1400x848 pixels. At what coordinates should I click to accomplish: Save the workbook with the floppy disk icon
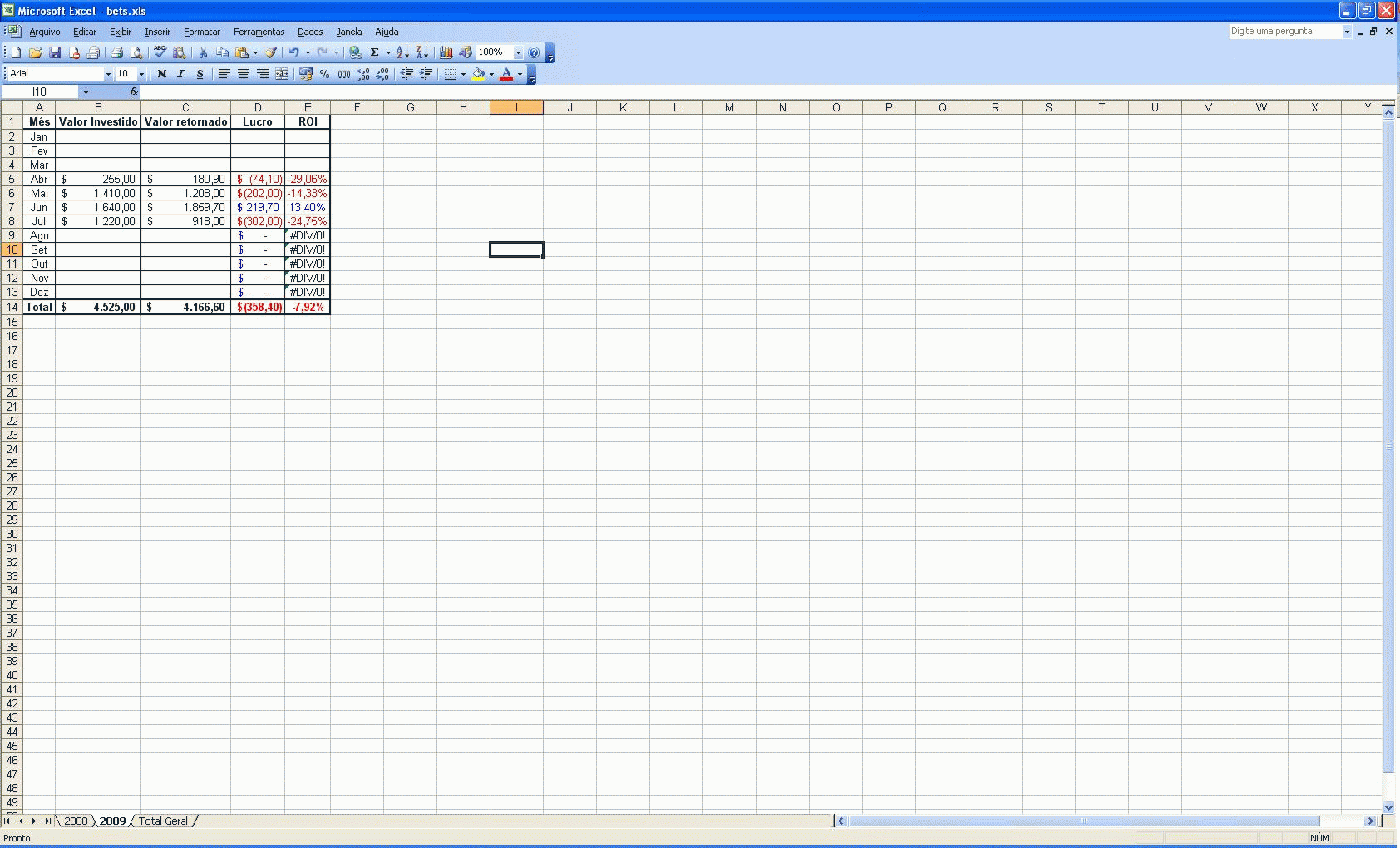coord(55,52)
